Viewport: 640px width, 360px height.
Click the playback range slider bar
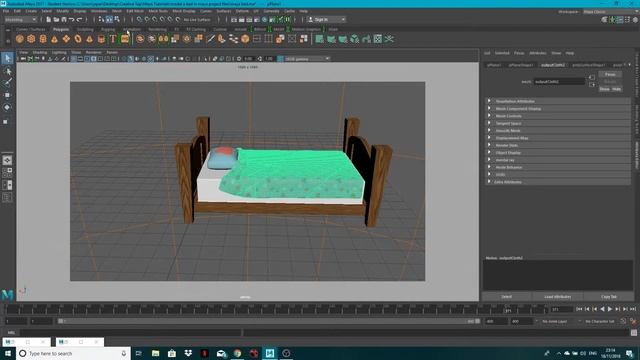tap(269, 321)
